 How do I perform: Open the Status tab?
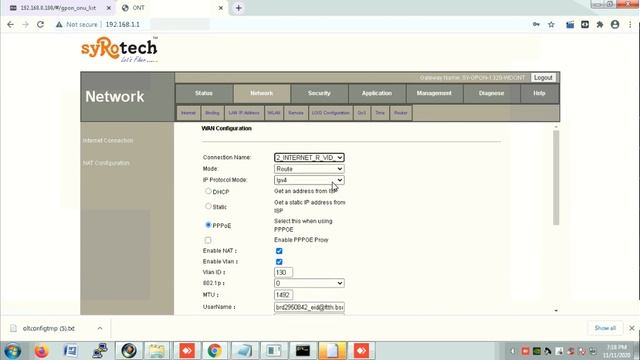click(x=204, y=93)
